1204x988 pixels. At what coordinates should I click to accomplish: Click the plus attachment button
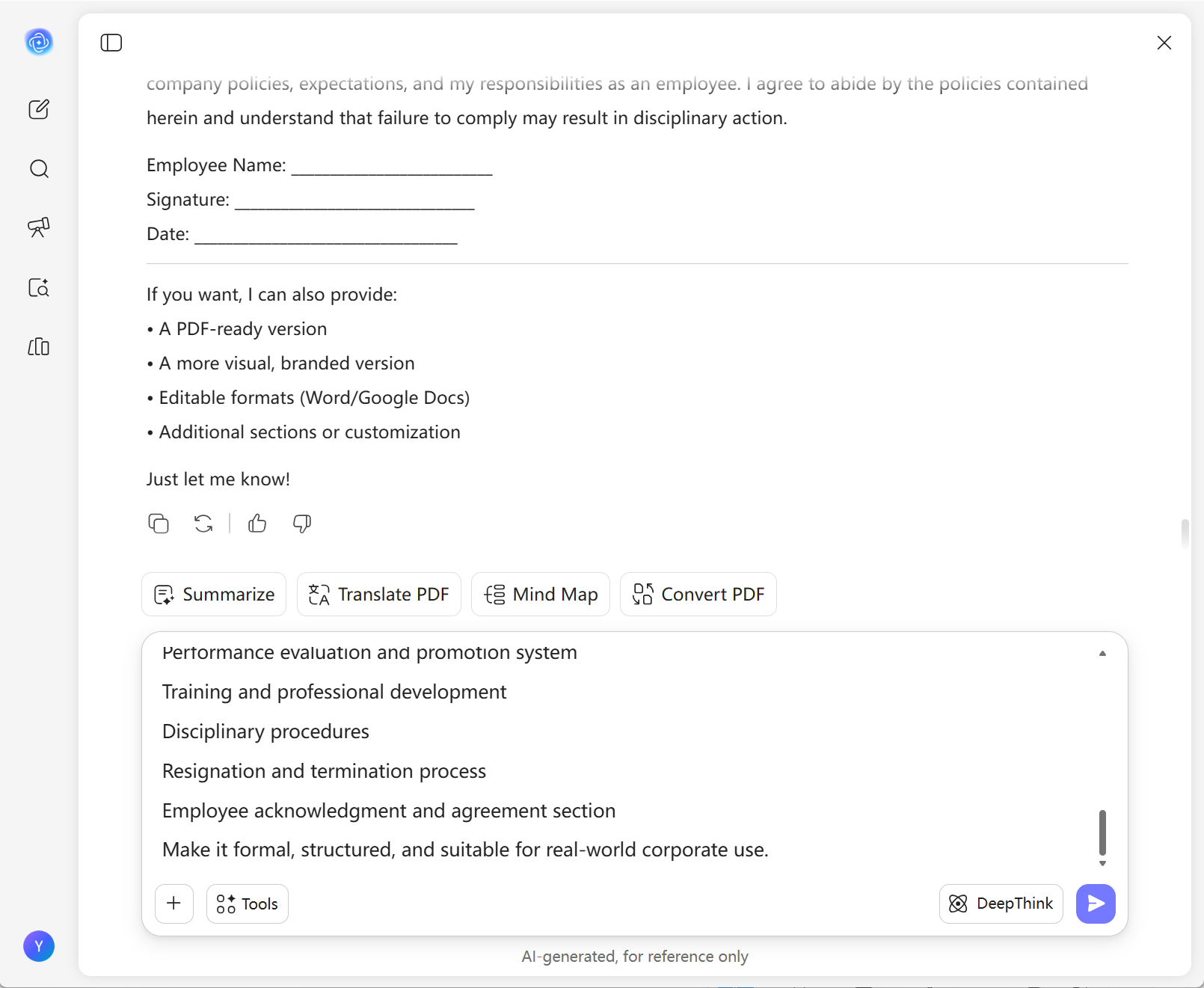click(174, 903)
